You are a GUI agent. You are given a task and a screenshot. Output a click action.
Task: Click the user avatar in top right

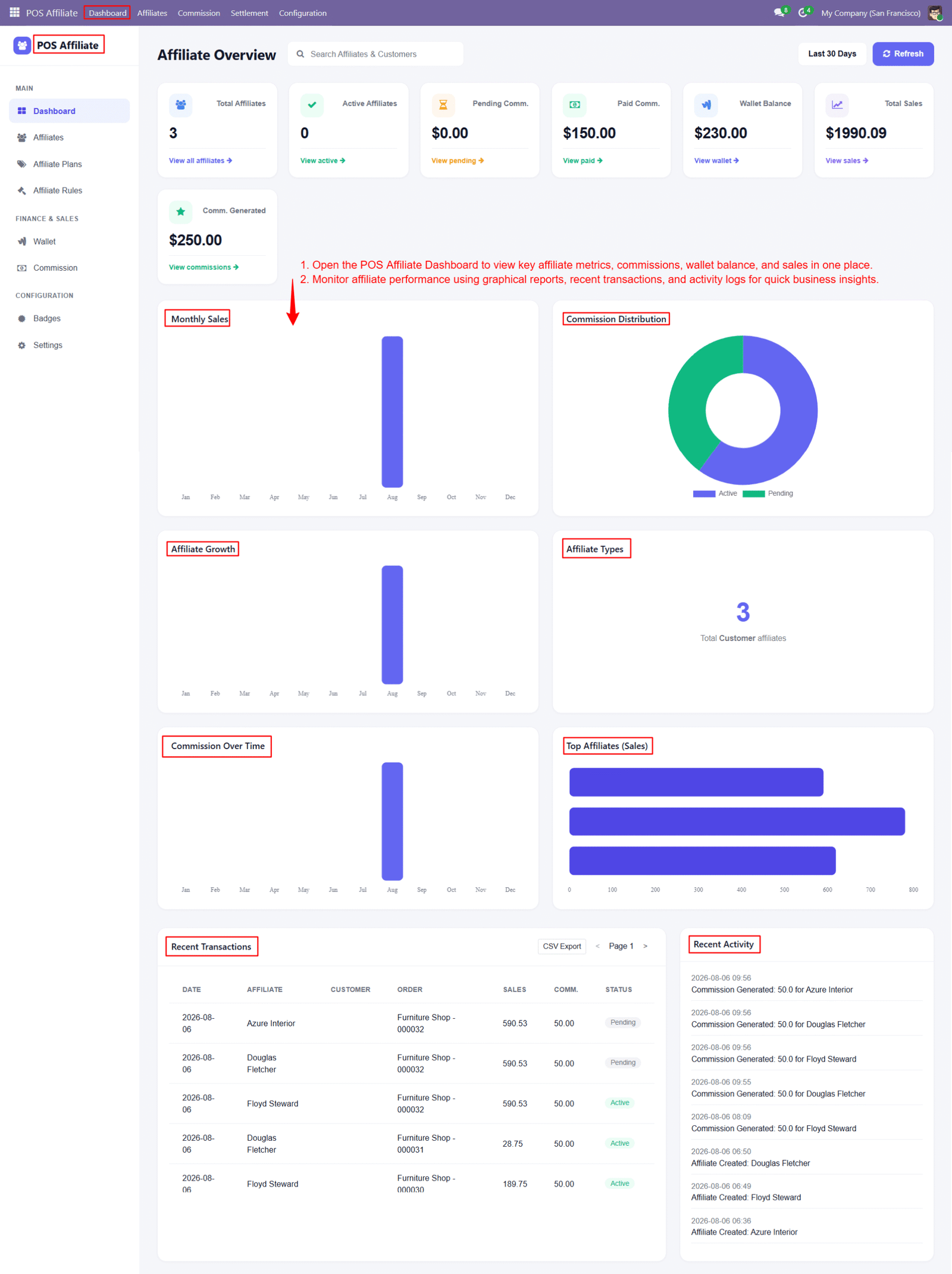click(936, 12)
